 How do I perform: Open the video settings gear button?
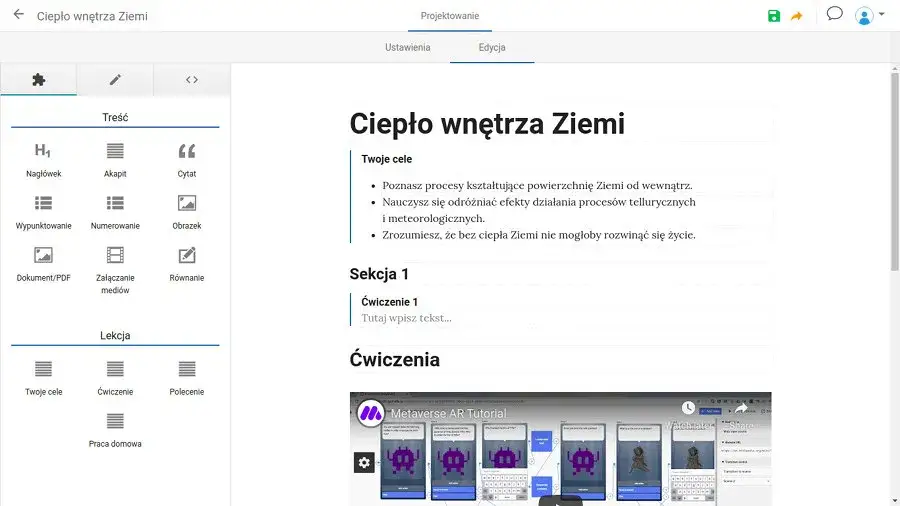tap(364, 462)
